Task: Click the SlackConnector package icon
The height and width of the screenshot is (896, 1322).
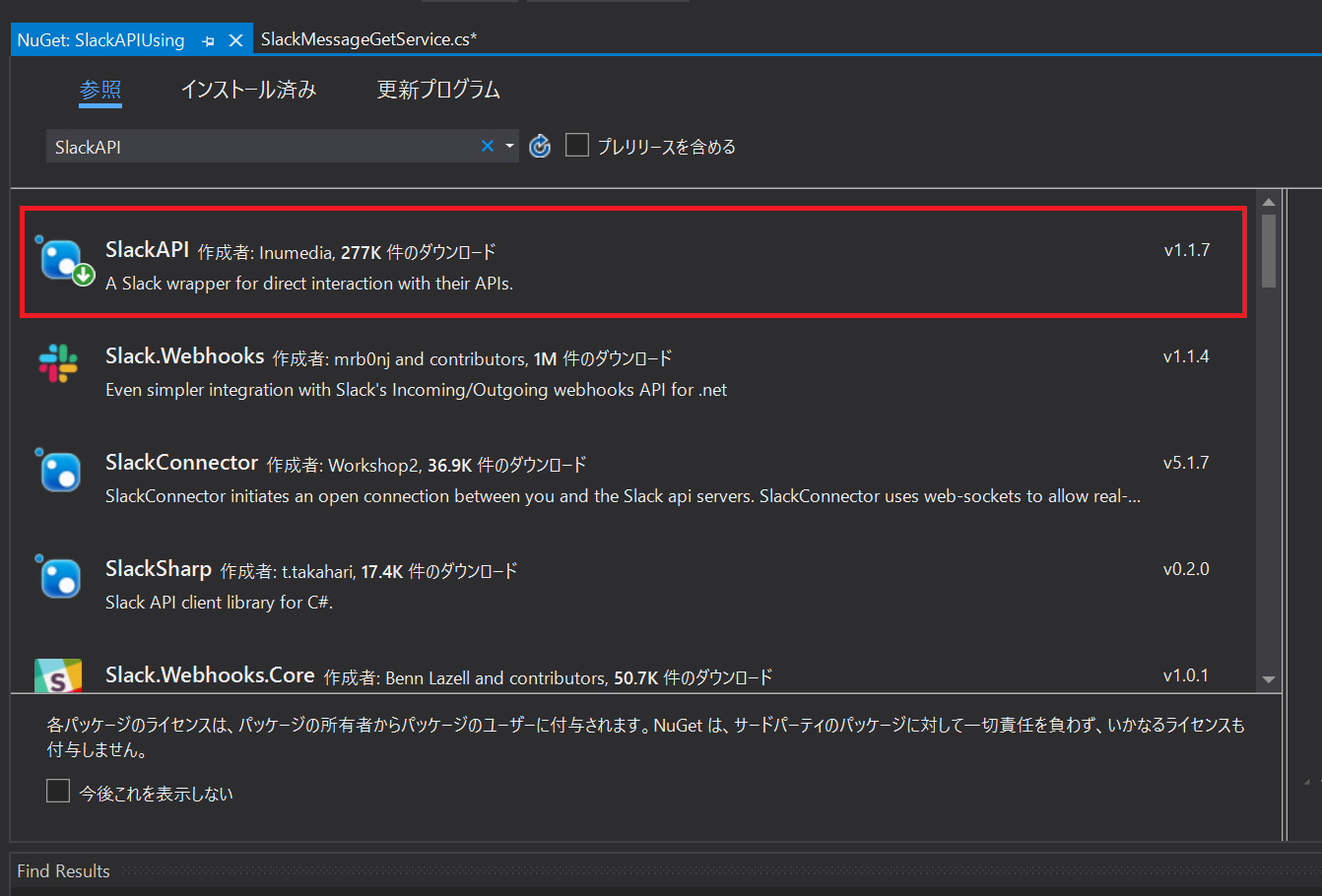Action: point(59,472)
